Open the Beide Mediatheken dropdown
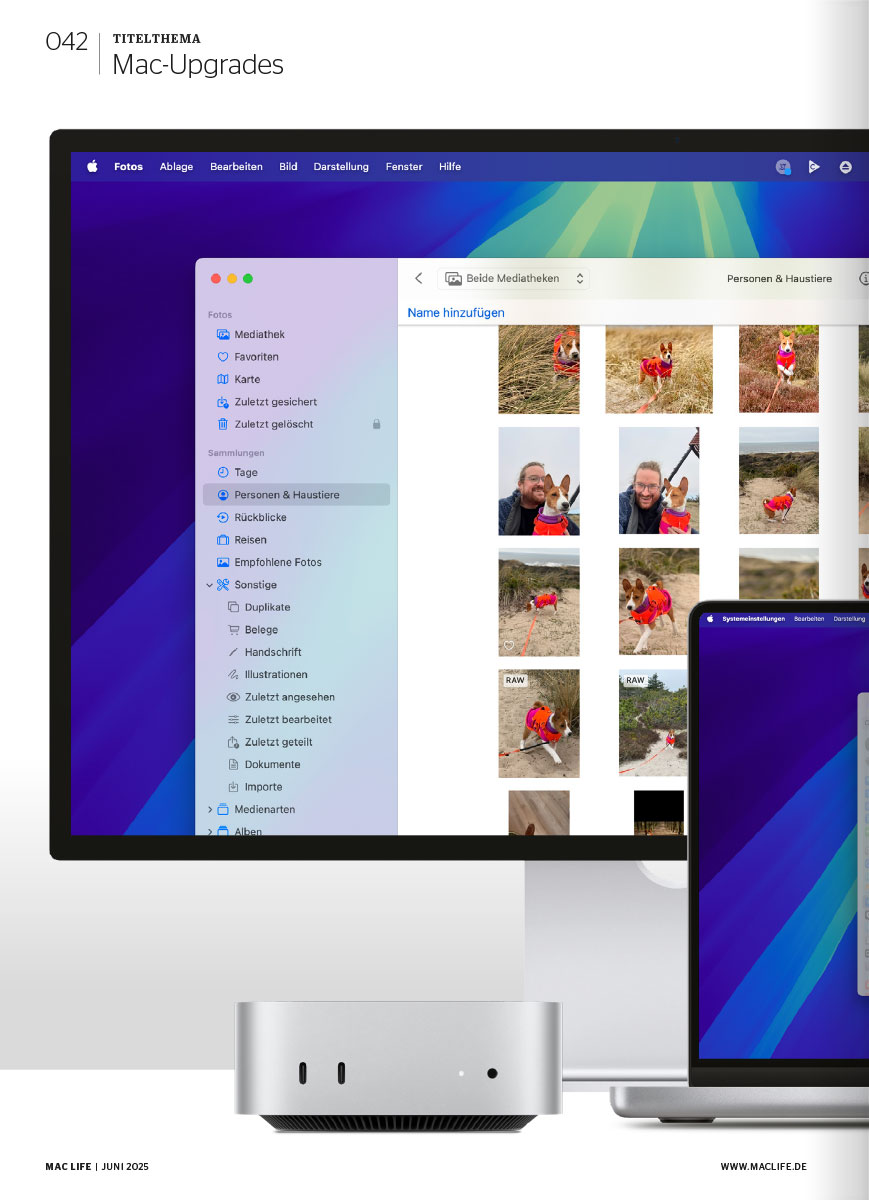This screenshot has width=869, height=1200. click(513, 278)
